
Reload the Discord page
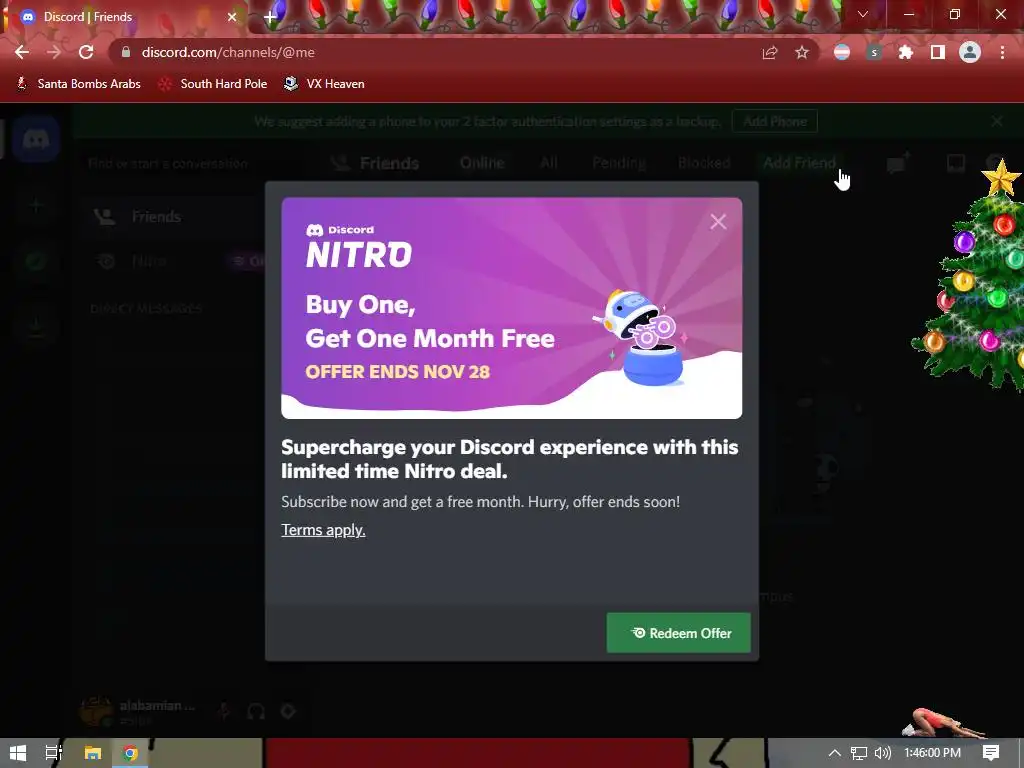(86, 52)
